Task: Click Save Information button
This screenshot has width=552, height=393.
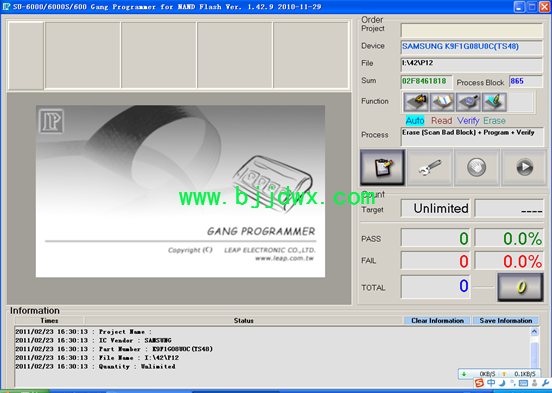Action: click(x=506, y=320)
